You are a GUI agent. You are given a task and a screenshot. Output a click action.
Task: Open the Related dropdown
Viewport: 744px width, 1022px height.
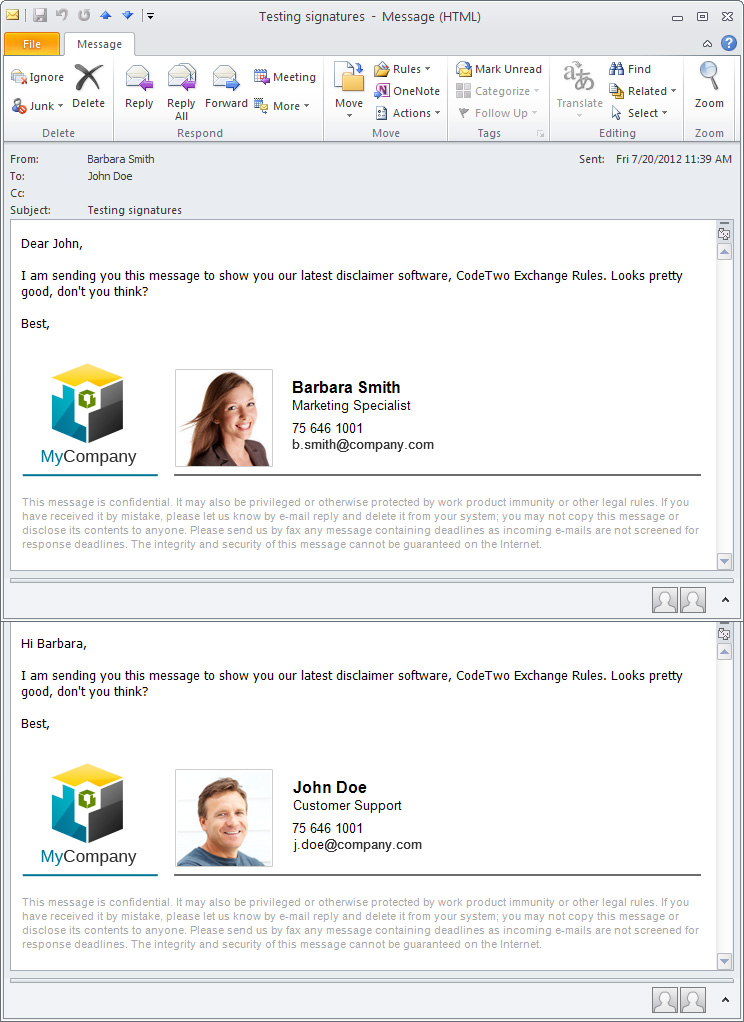coord(643,91)
